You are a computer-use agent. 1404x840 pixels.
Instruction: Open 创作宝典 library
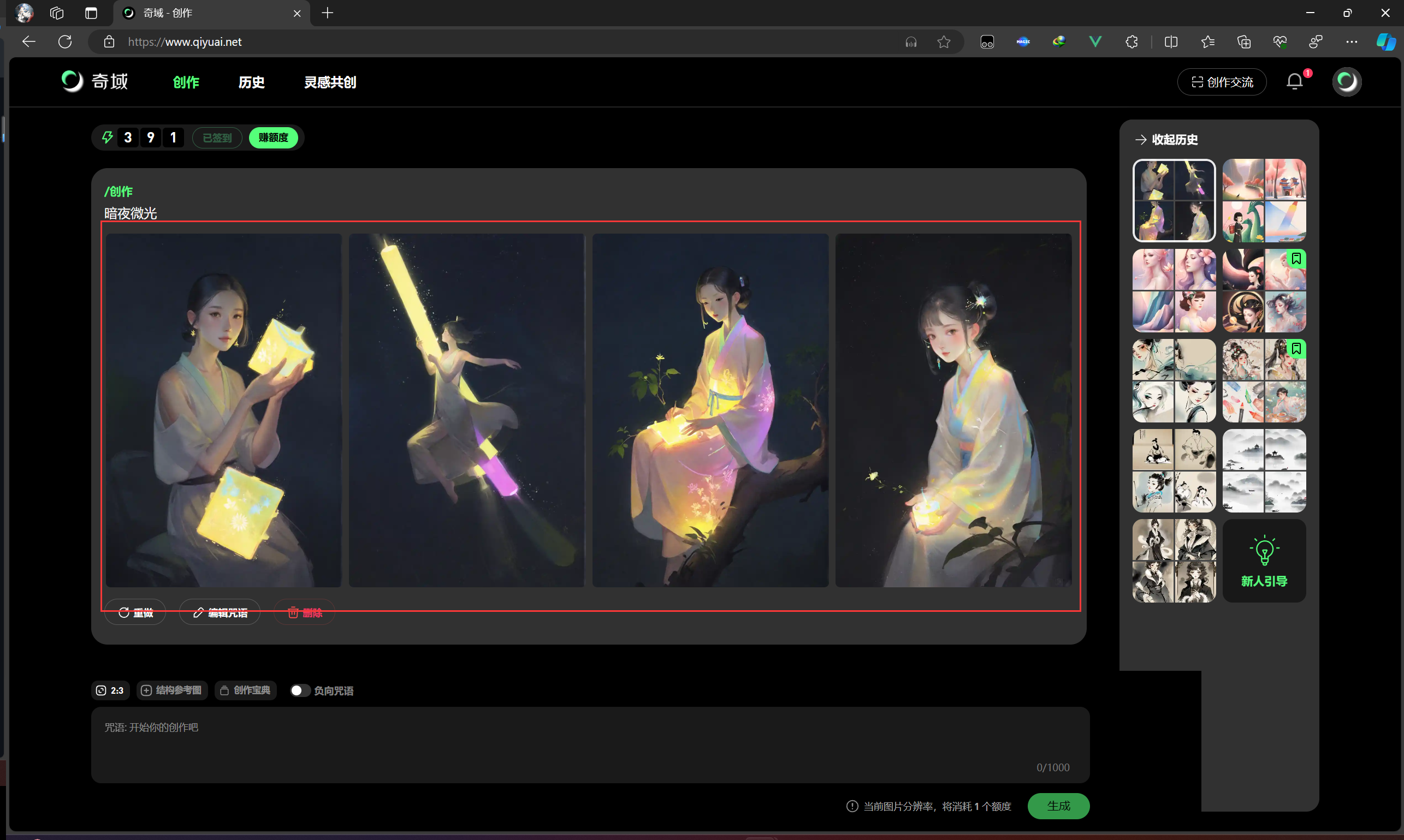click(x=245, y=690)
